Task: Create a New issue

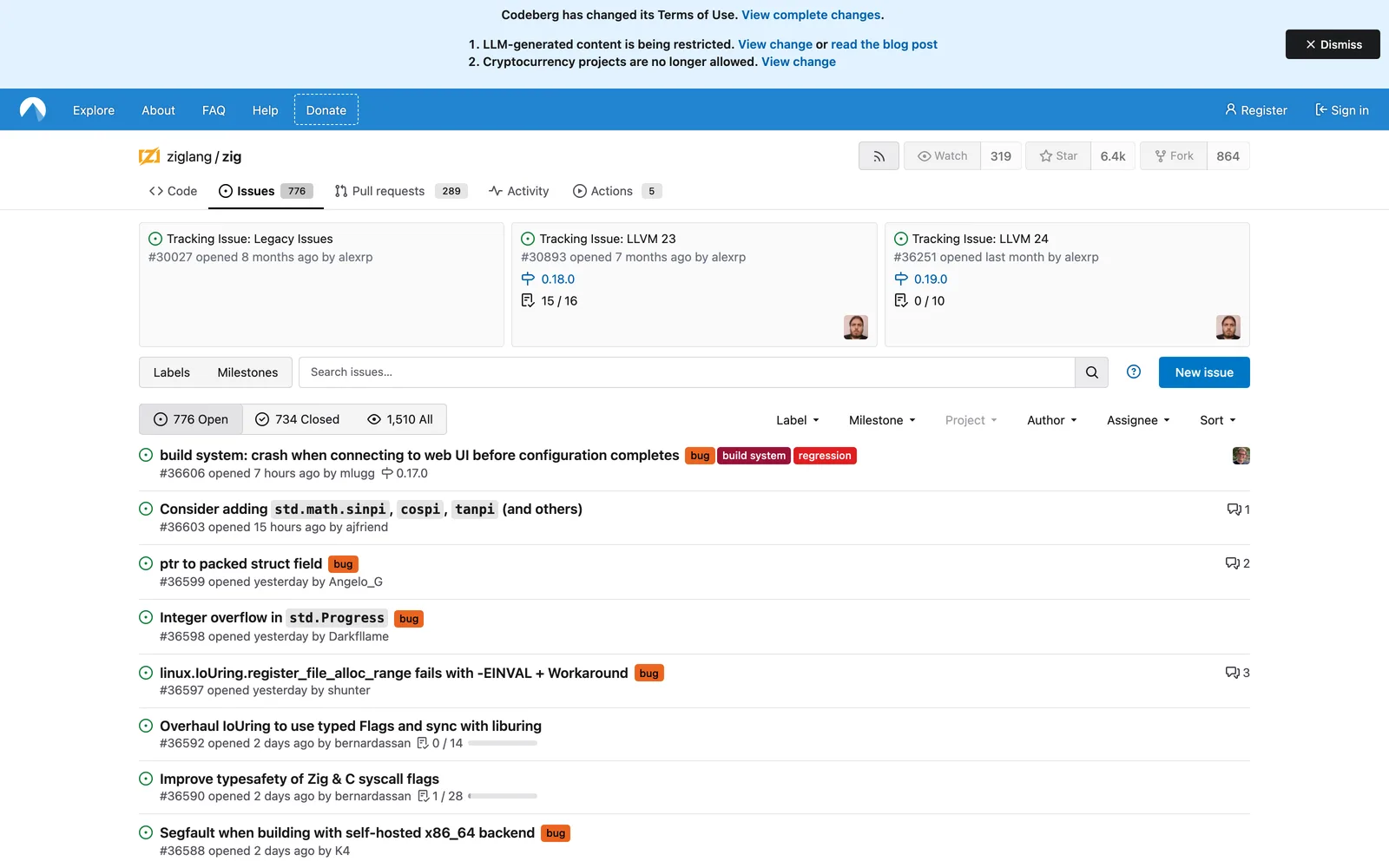Action: (x=1204, y=372)
